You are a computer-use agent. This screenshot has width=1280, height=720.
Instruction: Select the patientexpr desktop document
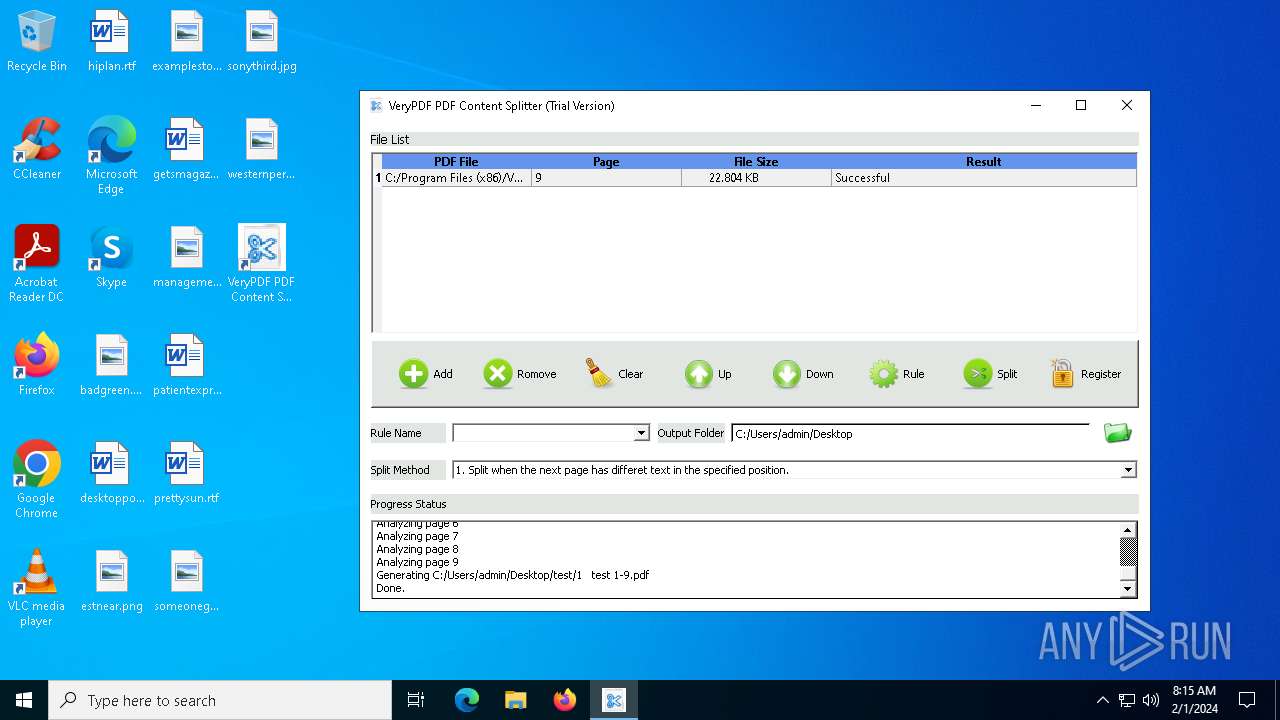point(187,366)
